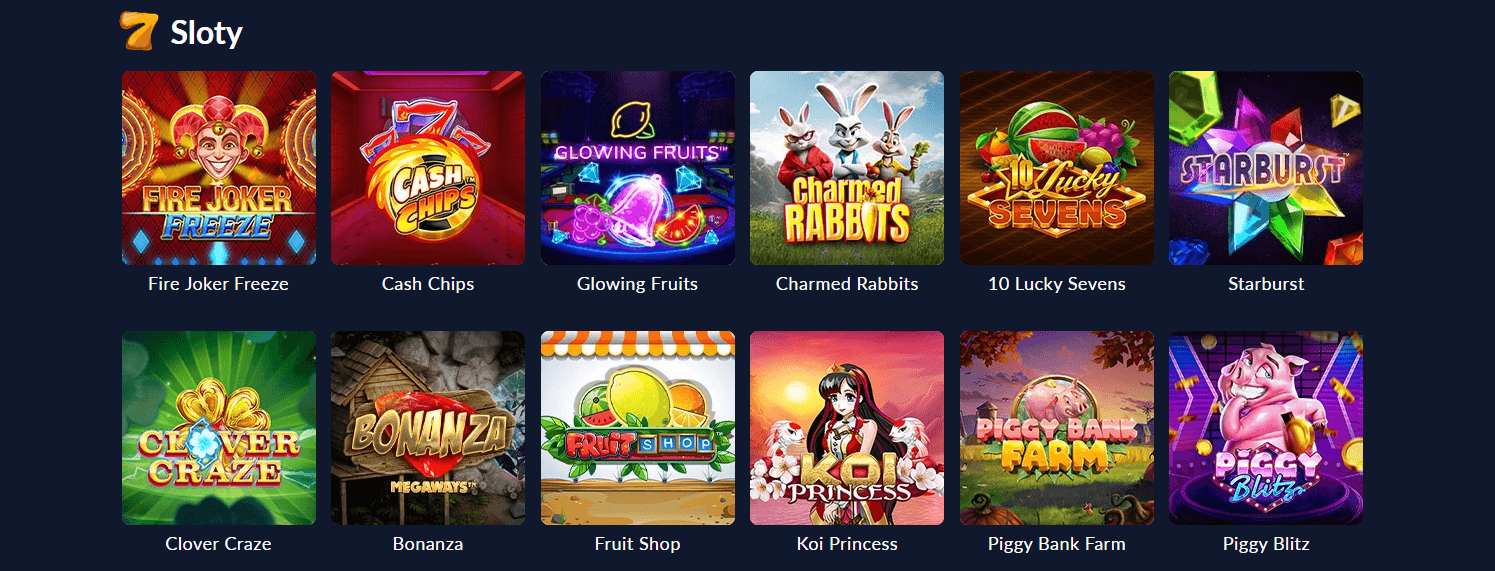This screenshot has height=571, width=1495.
Task: Launch the Clover Craze game tile
Action: 218,428
